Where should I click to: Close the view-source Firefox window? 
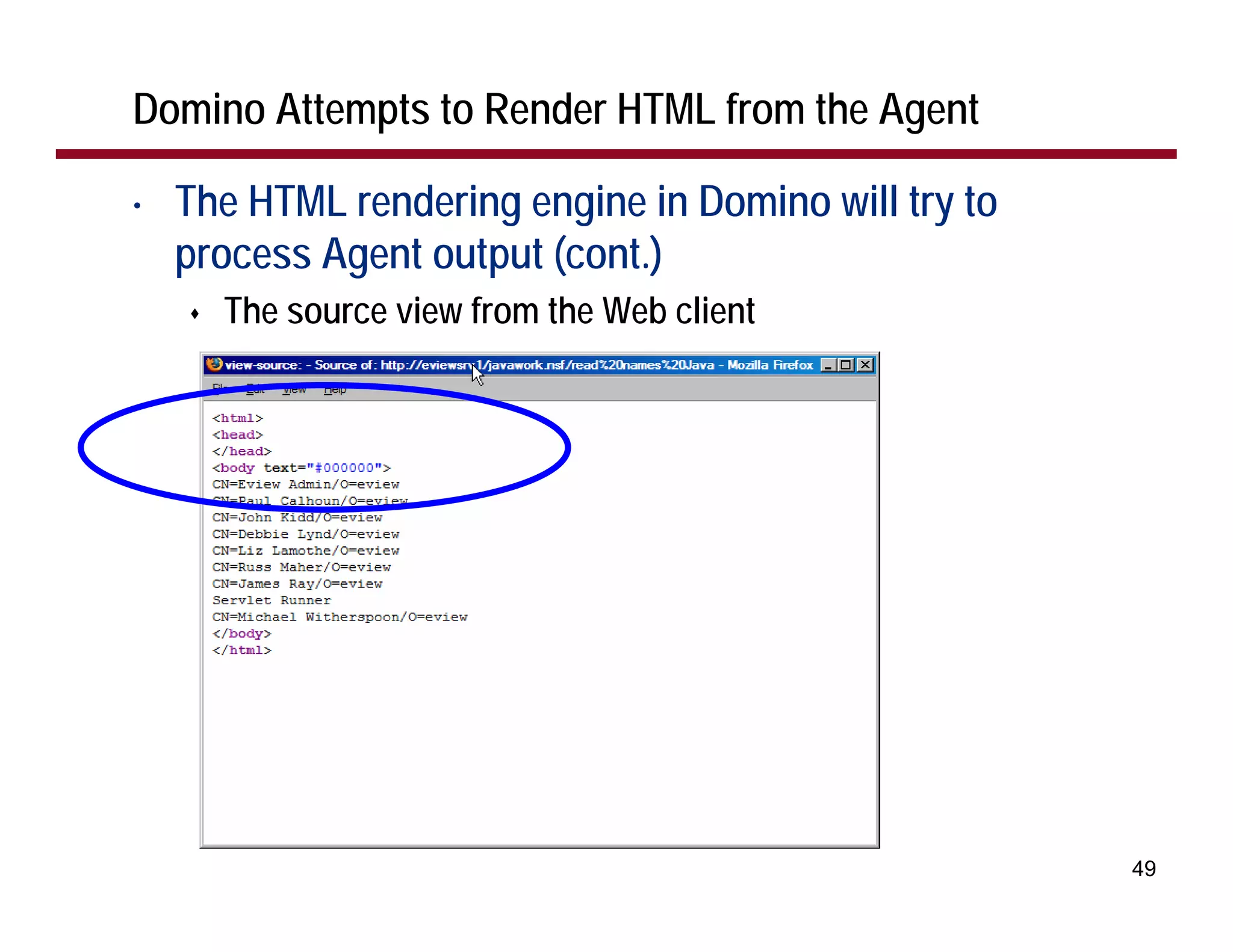[x=865, y=365]
